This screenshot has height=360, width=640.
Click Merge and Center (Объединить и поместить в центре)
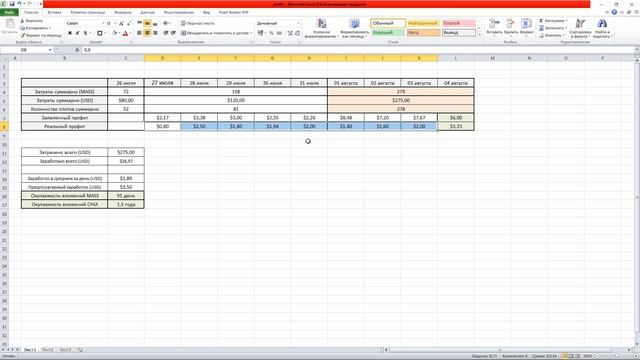point(216,33)
